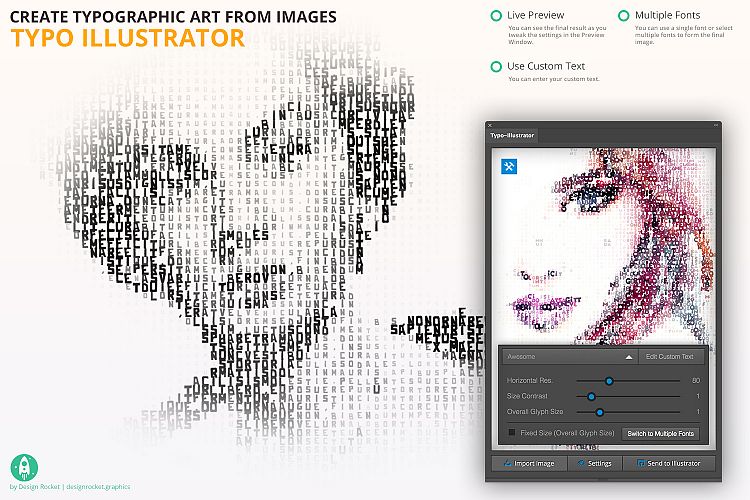This screenshot has width=750, height=500.
Task: Click the circle bullet beside Live Preview
Action: click(496, 16)
